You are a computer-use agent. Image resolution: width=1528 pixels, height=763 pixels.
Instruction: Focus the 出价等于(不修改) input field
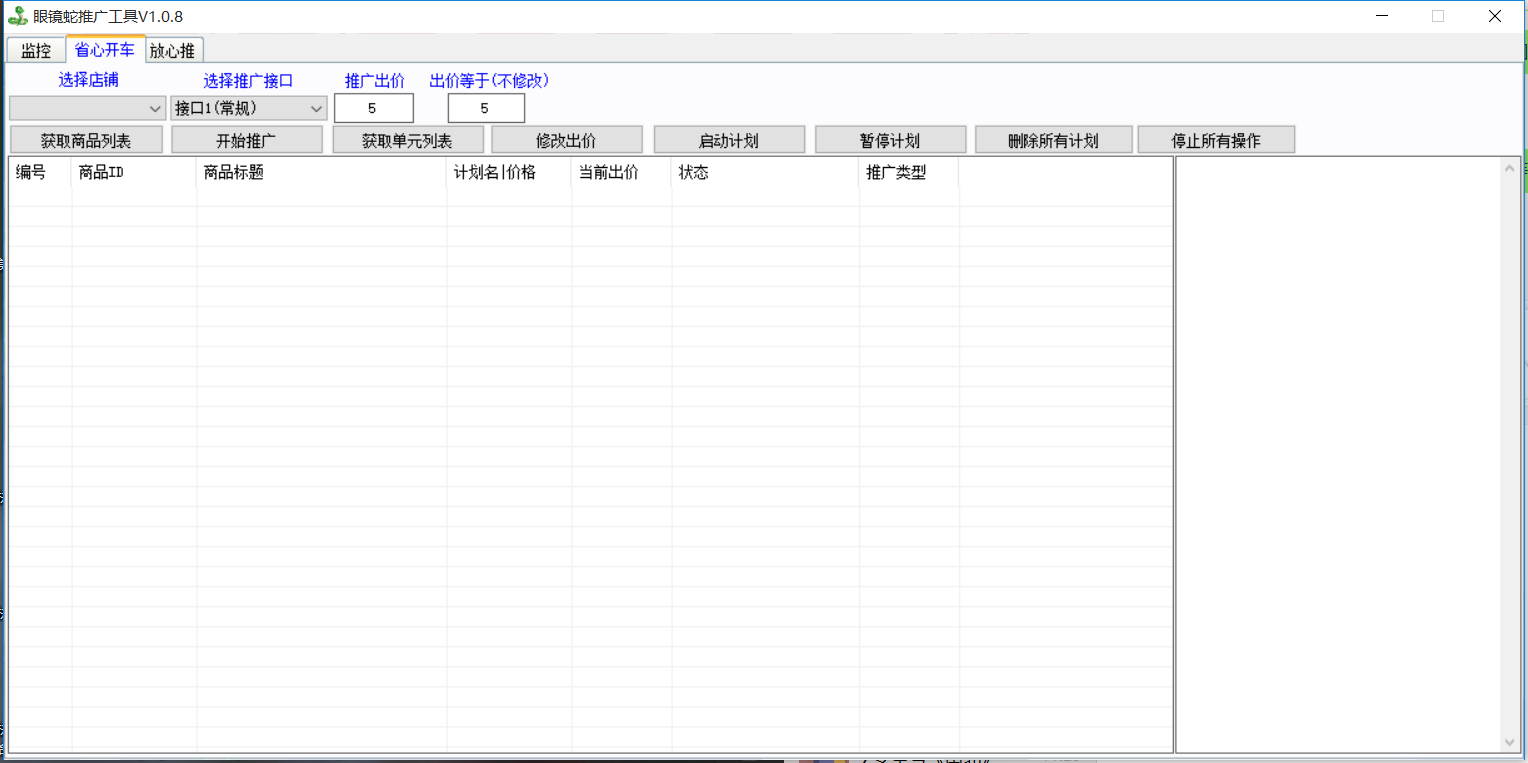(486, 108)
